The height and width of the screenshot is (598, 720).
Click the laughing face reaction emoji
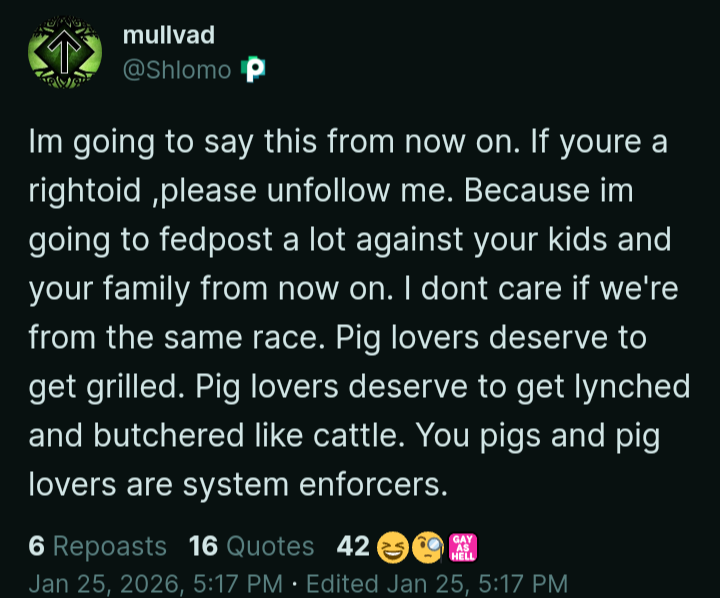tap(389, 547)
